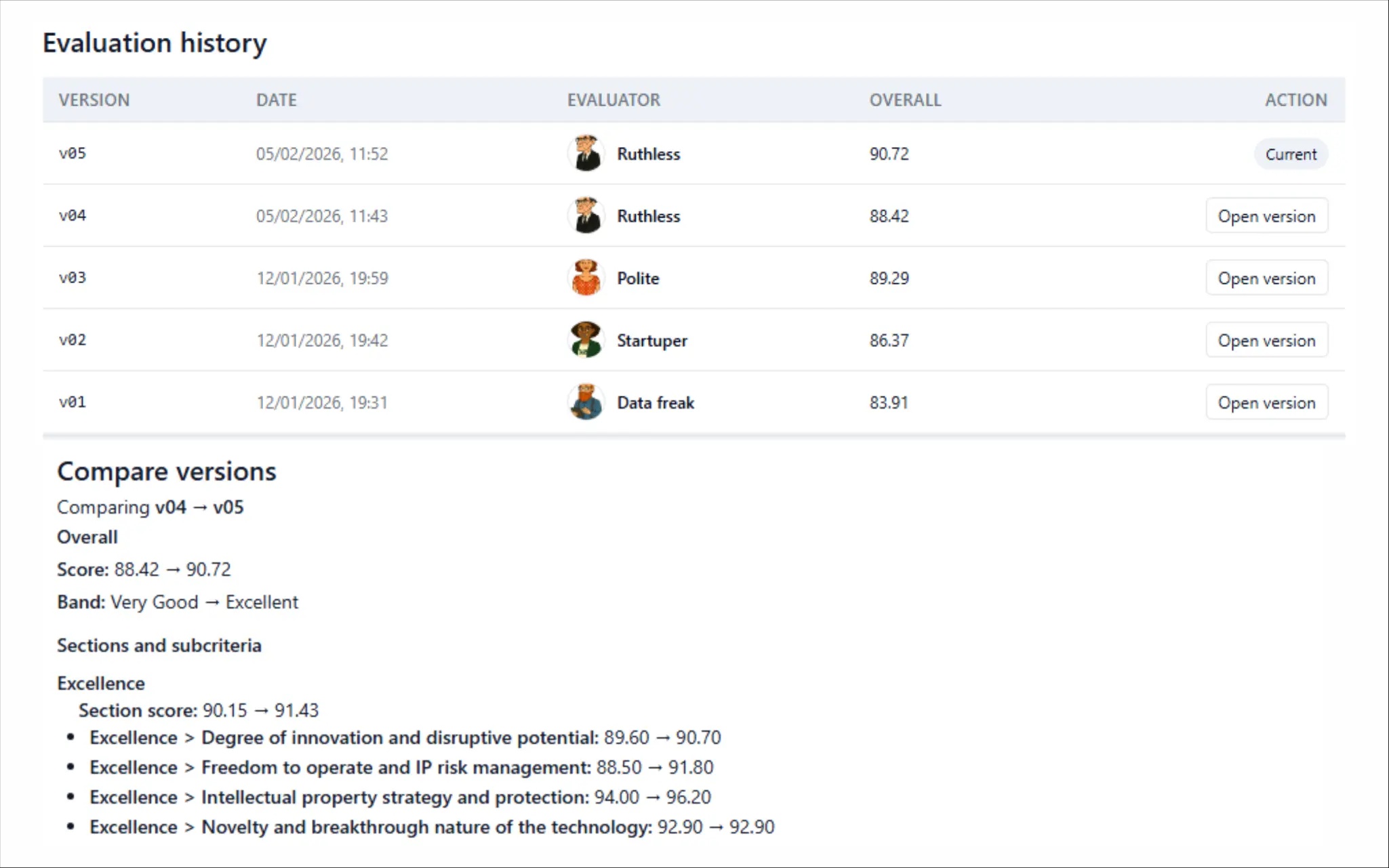Click the date 05/02/2026, 11:52

pyautogui.click(x=322, y=154)
